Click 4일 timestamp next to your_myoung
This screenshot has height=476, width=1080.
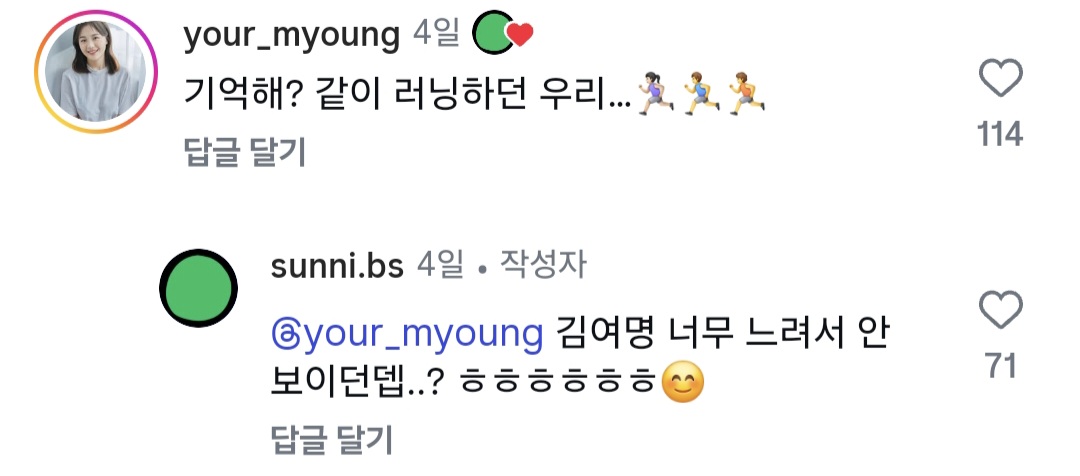pos(436,33)
